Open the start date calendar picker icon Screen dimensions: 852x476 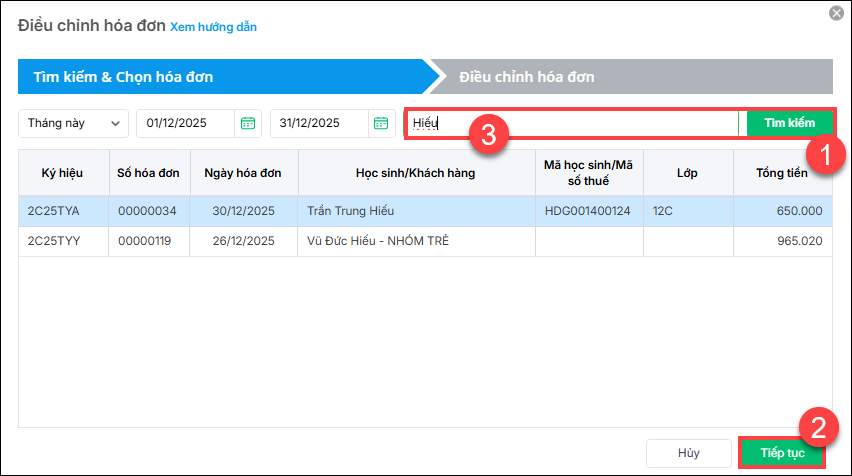click(x=248, y=123)
